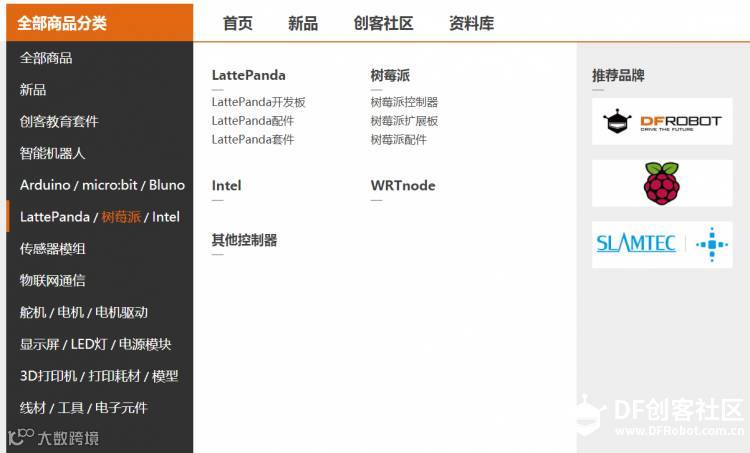This screenshot has width=750, height=453.
Task: Click 电机 in the sidebar motor row
Action: point(70,312)
